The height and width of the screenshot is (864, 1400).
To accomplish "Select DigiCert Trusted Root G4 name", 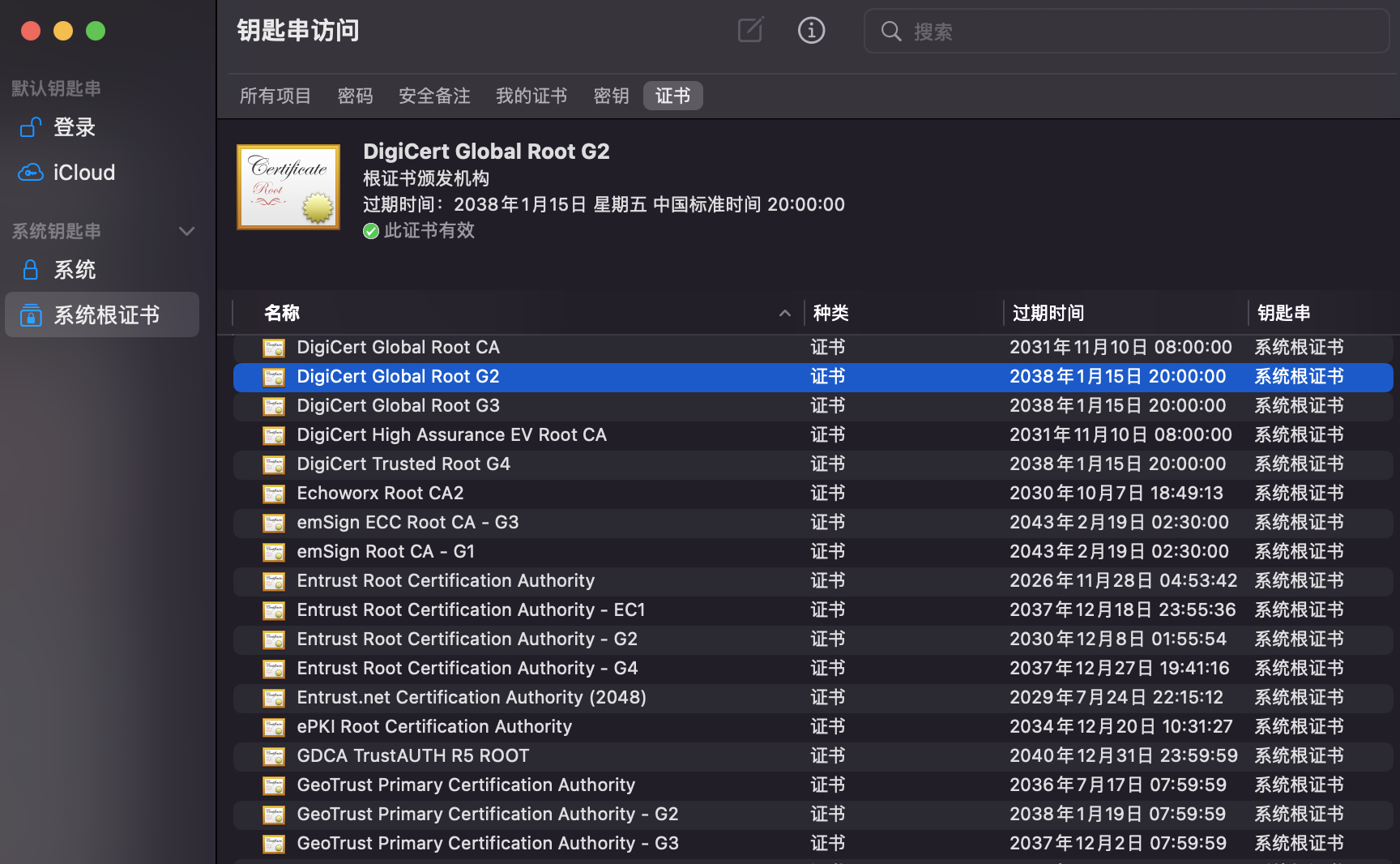I will [x=403, y=464].
